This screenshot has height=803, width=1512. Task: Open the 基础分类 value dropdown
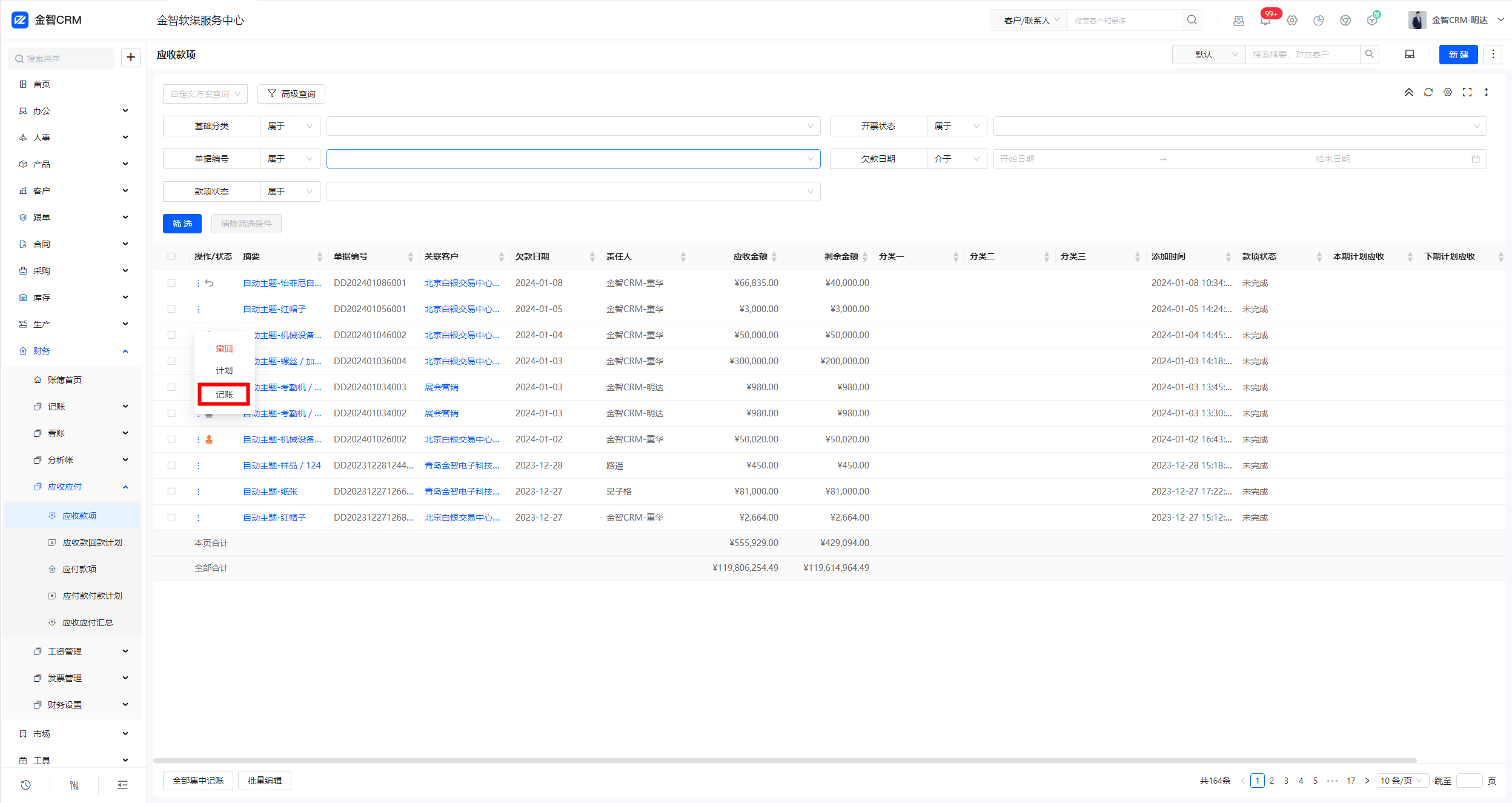coord(573,126)
